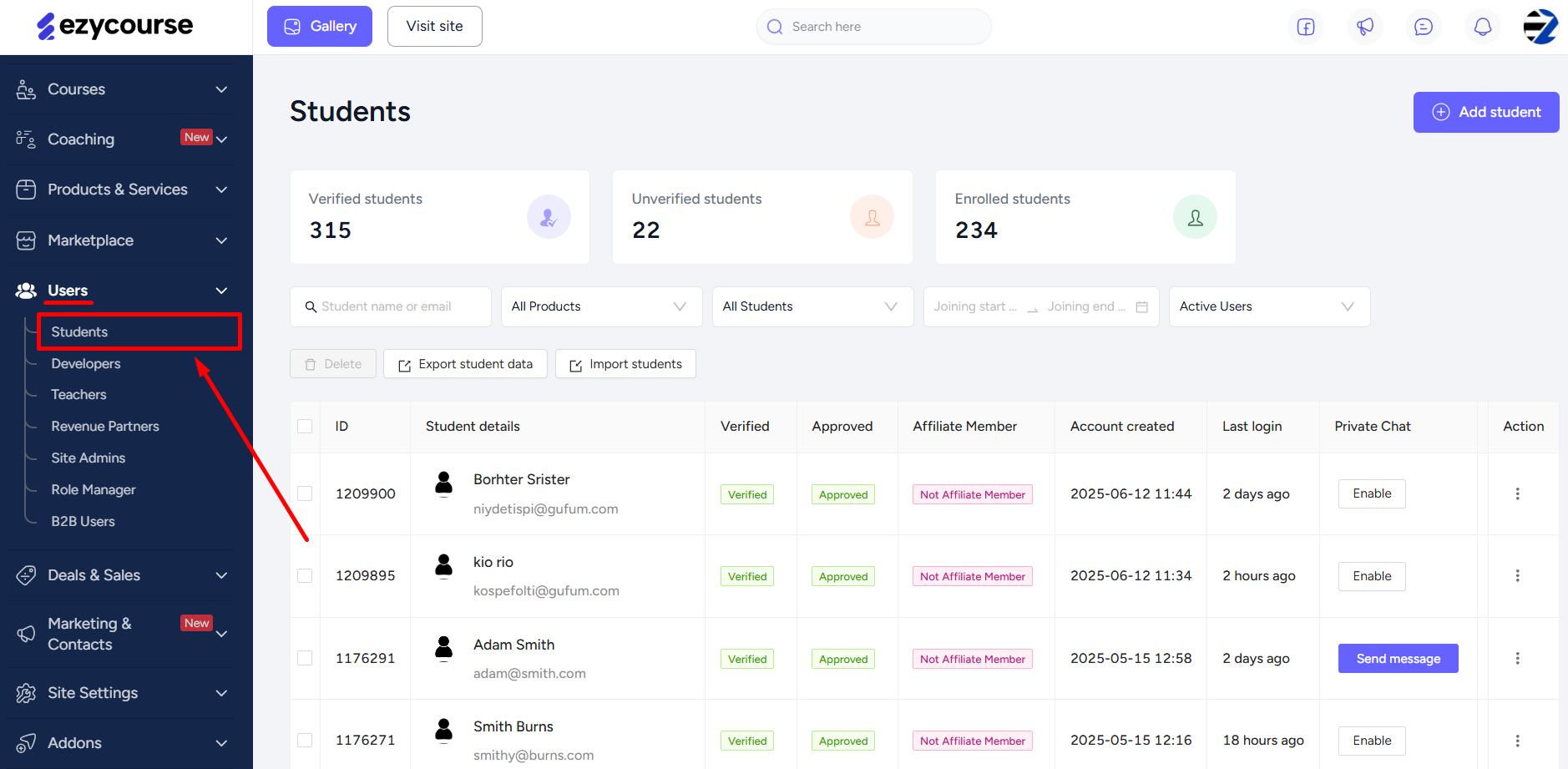Open action menu for Smith Burns
The width and height of the screenshot is (1568, 769).
[x=1517, y=741]
